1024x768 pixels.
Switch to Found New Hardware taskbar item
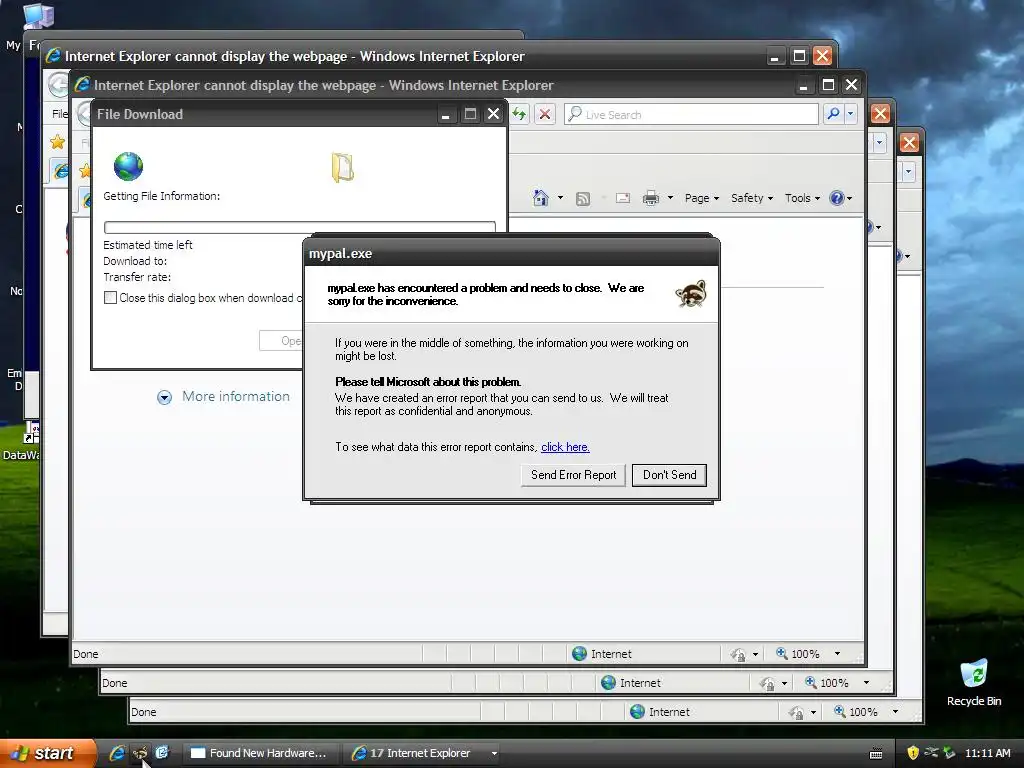click(x=259, y=753)
